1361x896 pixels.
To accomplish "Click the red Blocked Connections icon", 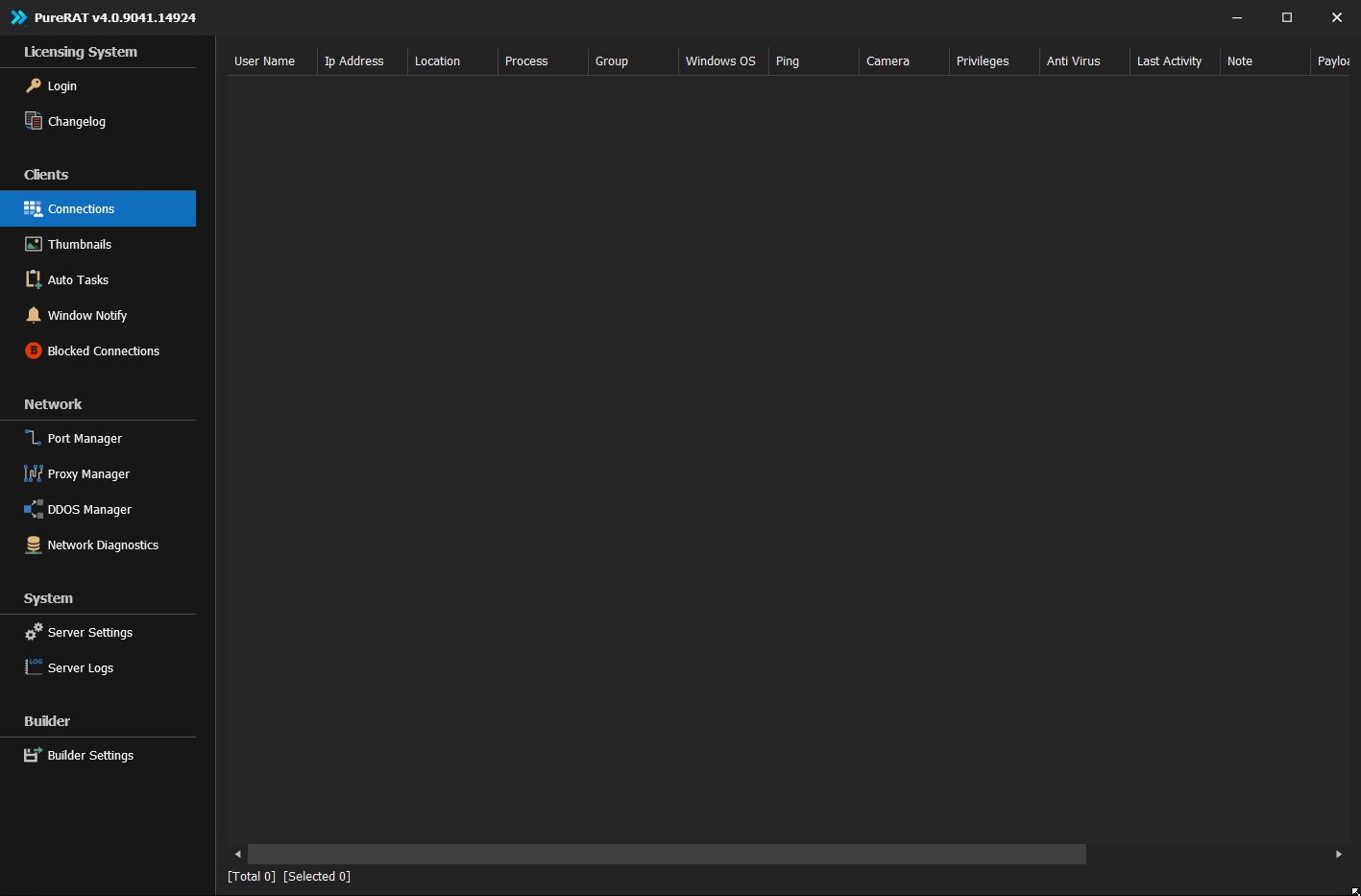I will (x=34, y=351).
